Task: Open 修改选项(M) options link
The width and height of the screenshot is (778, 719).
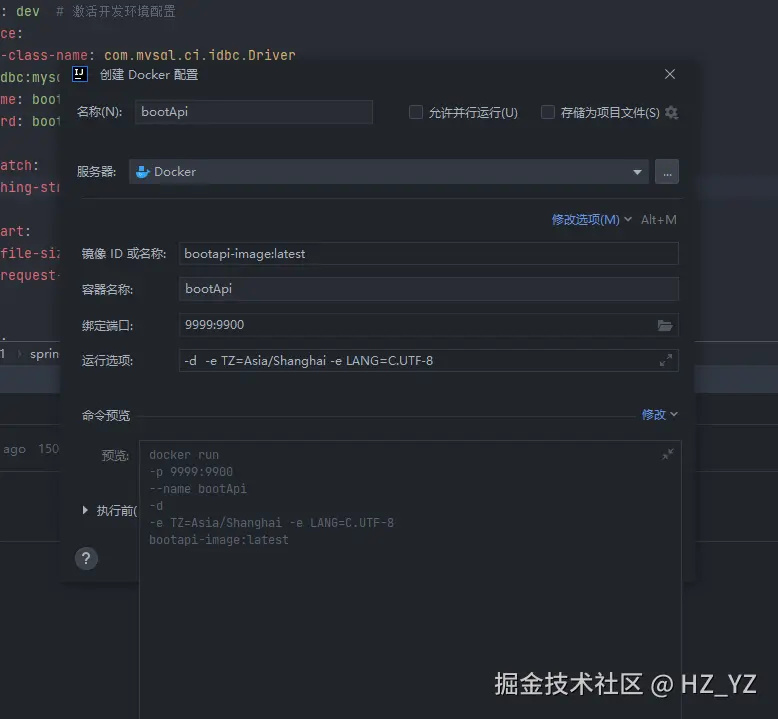Action: click(585, 220)
